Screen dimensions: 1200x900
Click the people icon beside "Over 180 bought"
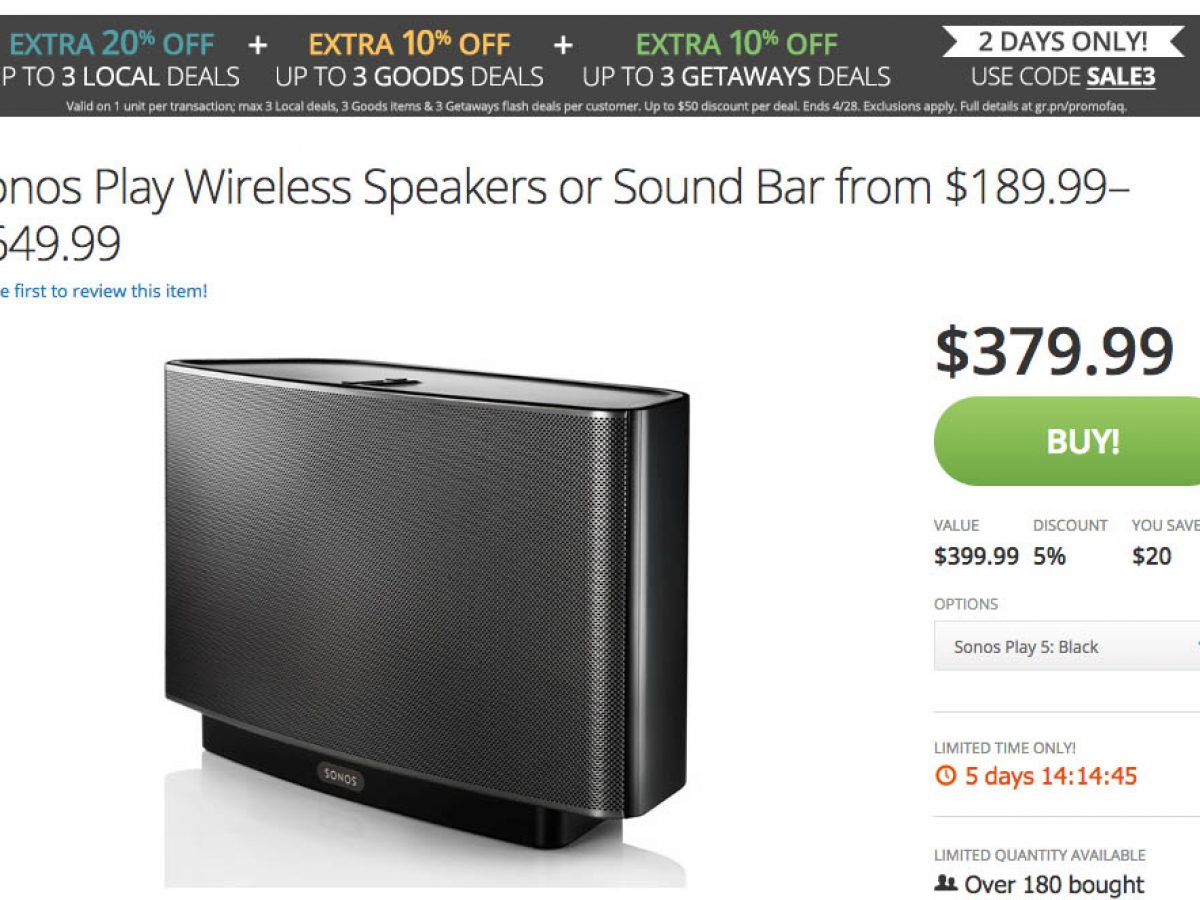pyautogui.click(x=945, y=885)
